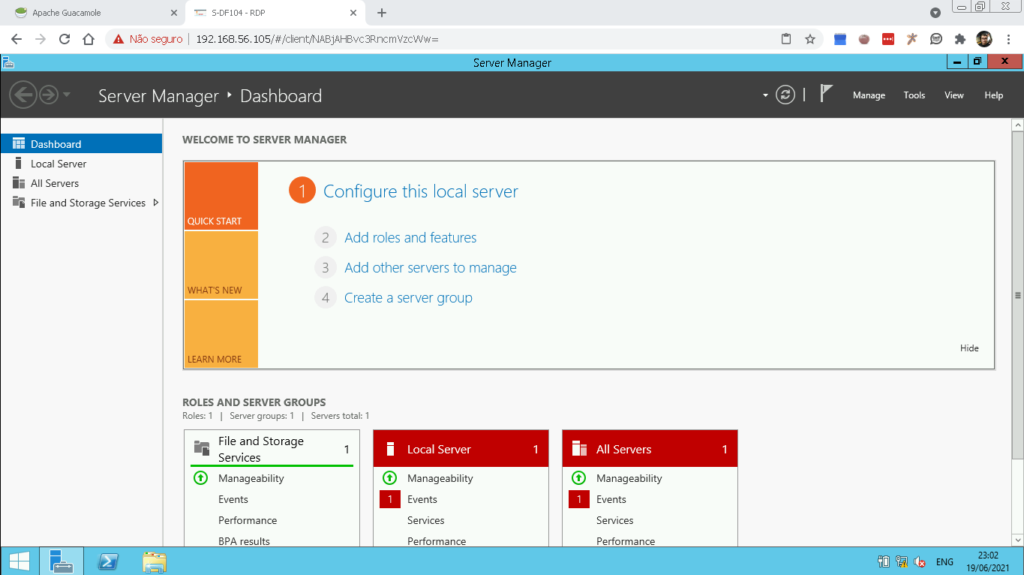Open the Quick Start tile
This screenshot has height=575, width=1024.
click(221, 196)
